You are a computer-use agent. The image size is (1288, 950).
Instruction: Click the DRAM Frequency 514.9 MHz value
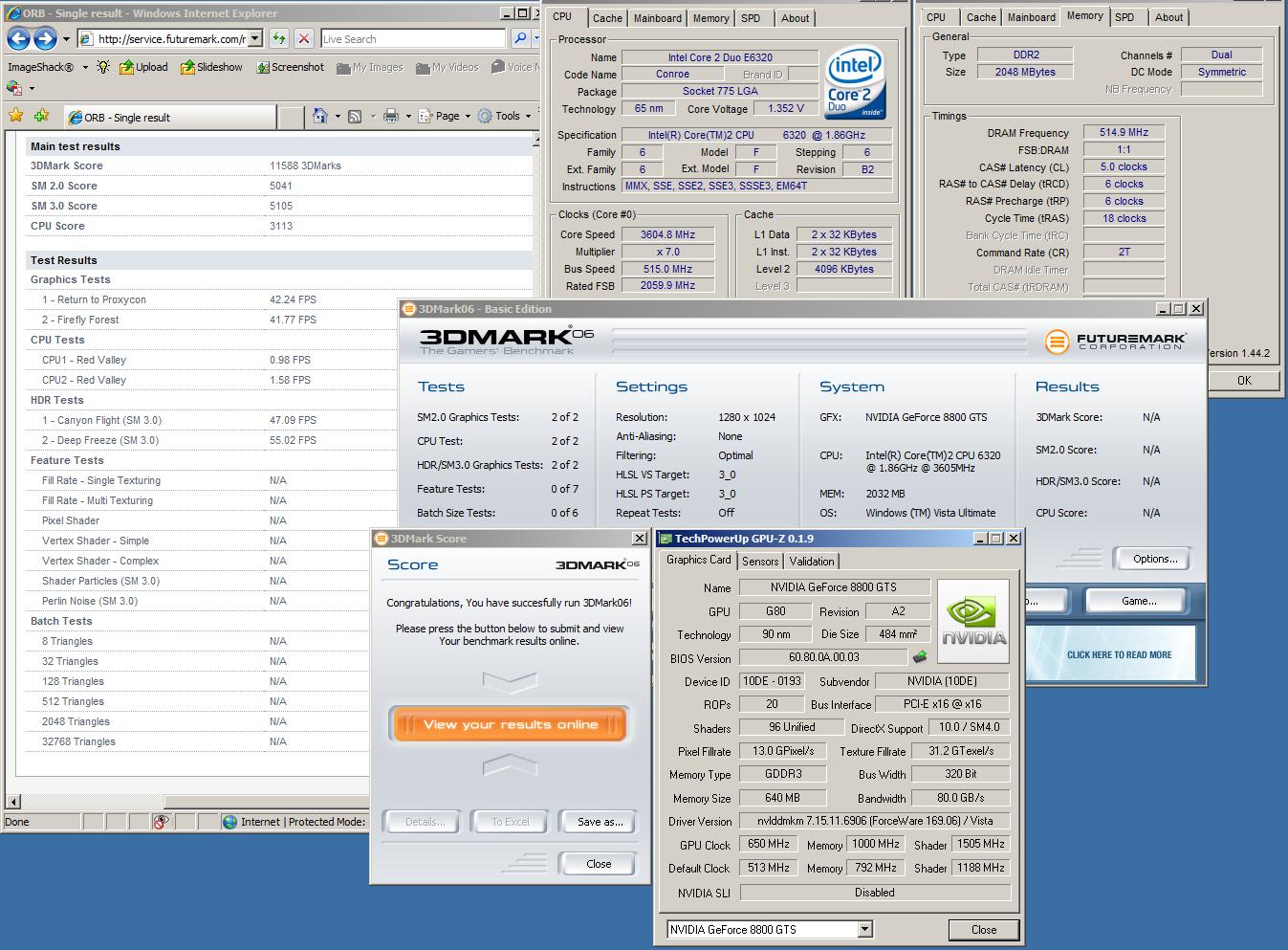pyautogui.click(x=1124, y=132)
